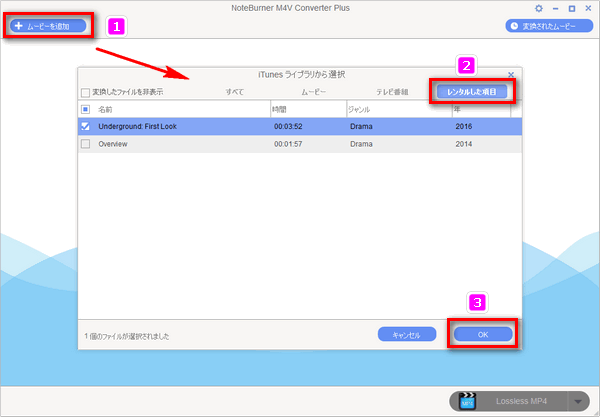Select the レンタルした項目 tab
The image size is (600, 417).
(472, 92)
